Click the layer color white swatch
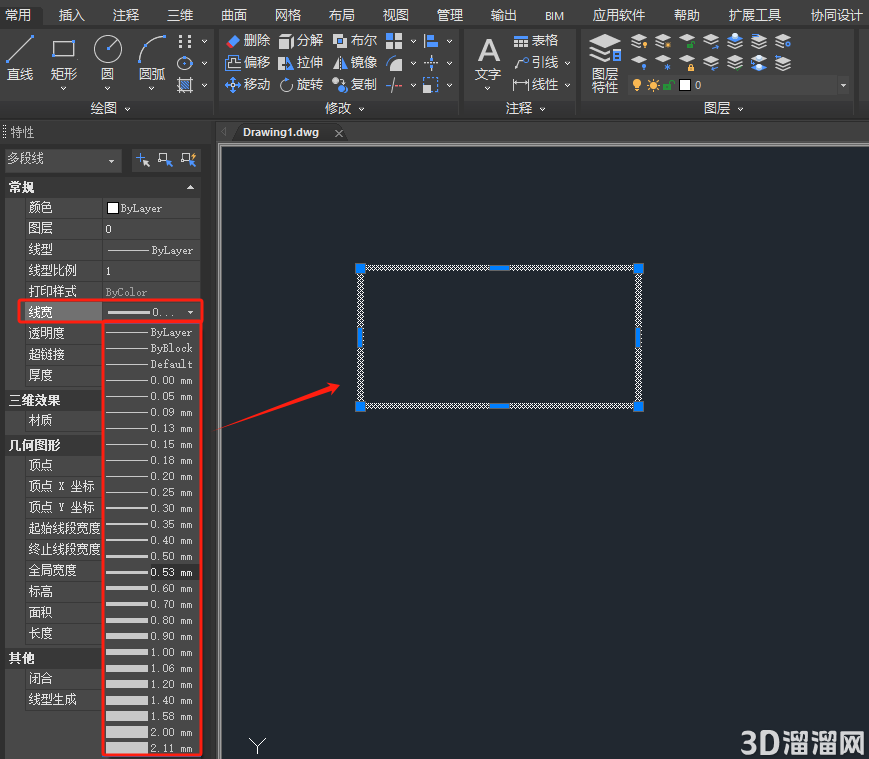The width and height of the screenshot is (869, 759). tap(685, 85)
